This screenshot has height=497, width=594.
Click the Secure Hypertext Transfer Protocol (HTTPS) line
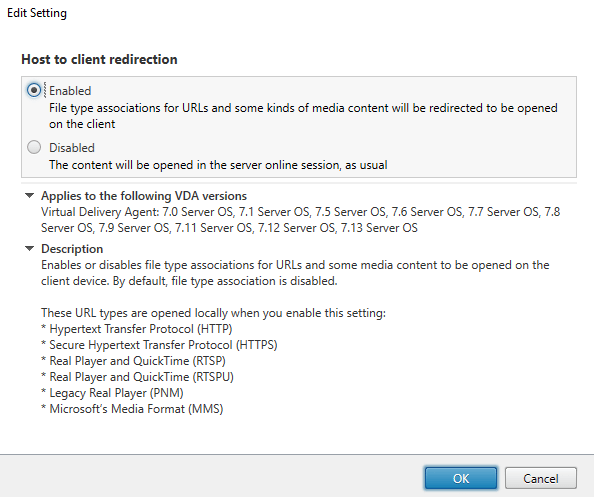159,345
